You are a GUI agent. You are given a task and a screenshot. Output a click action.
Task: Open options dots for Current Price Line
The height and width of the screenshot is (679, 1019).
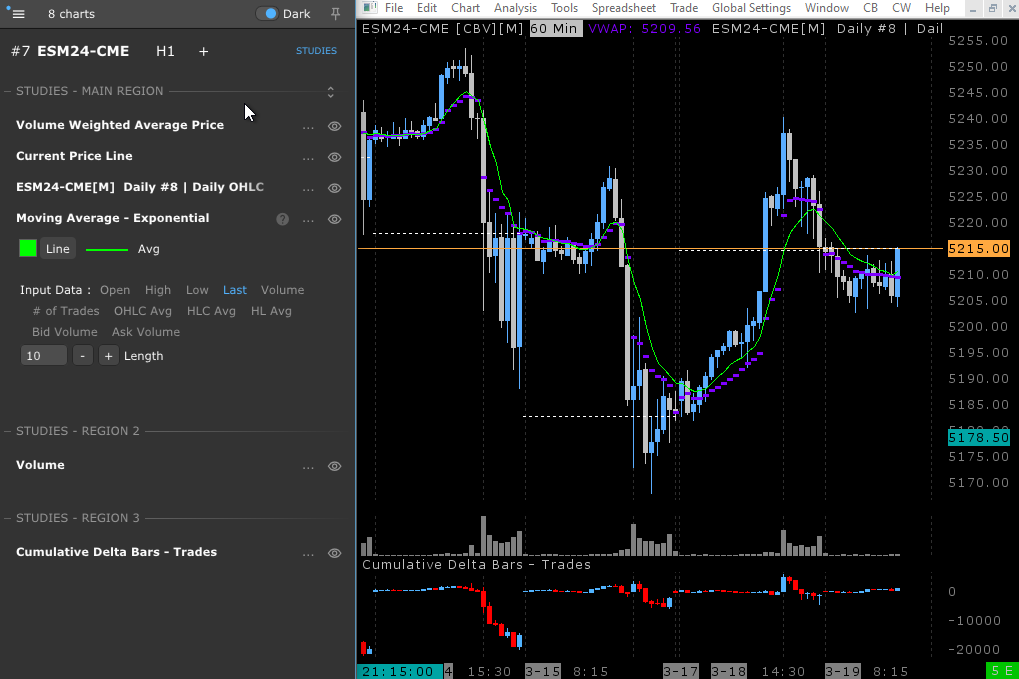pyautogui.click(x=308, y=157)
